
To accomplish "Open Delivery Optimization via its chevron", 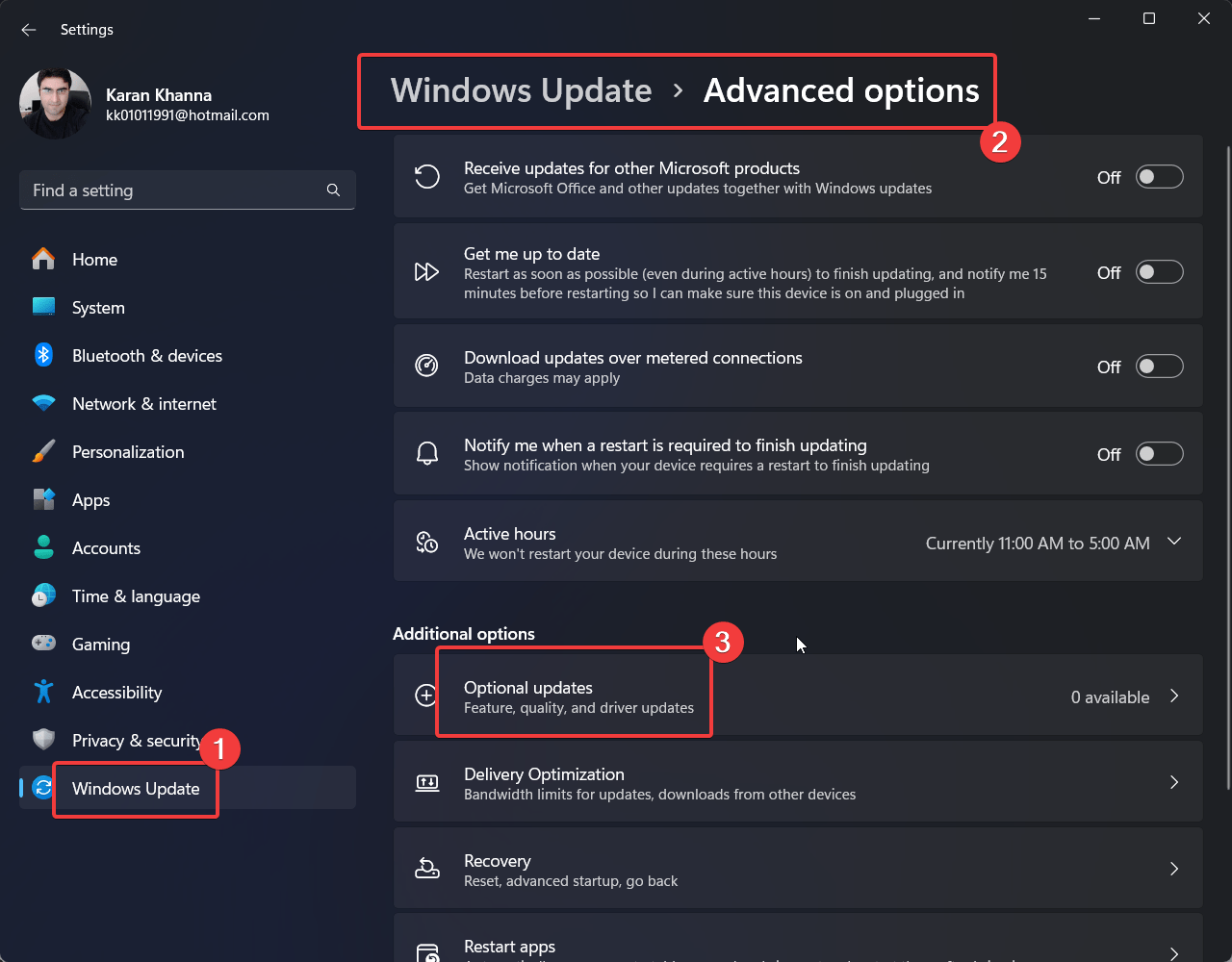I will [1174, 783].
